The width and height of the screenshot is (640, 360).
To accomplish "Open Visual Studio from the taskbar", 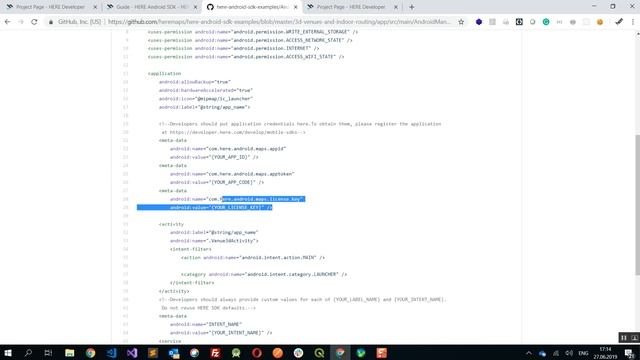I will (132, 353).
